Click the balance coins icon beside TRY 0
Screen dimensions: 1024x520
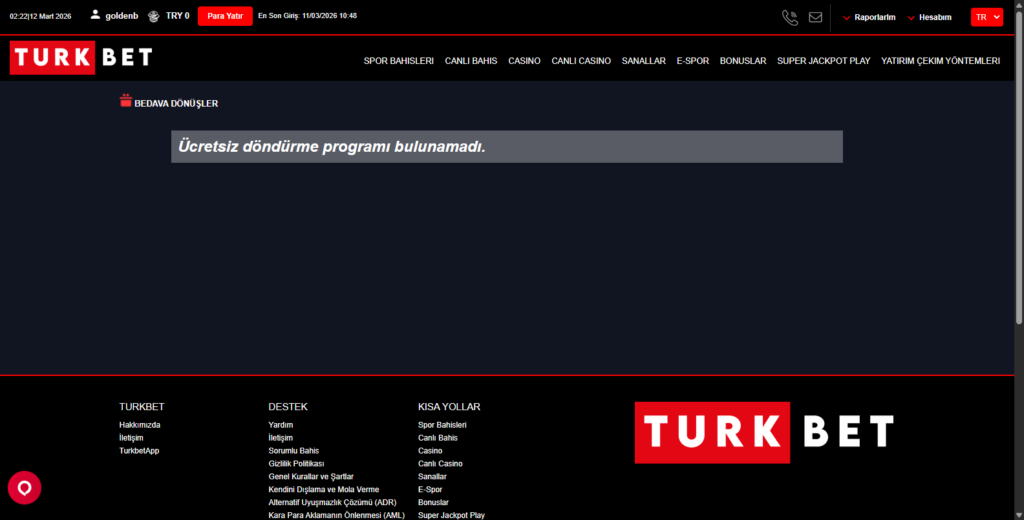[x=153, y=16]
